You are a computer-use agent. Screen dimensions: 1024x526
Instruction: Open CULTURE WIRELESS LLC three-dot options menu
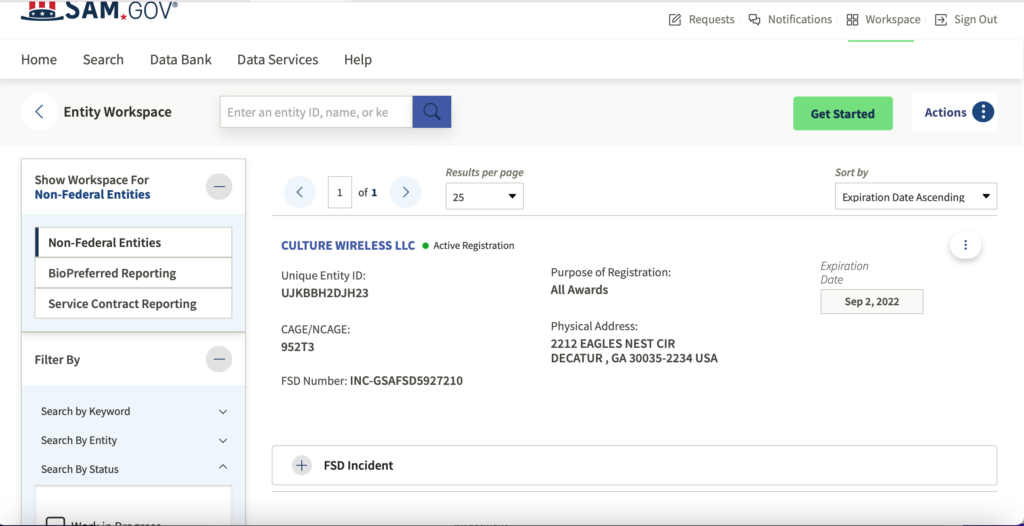pos(965,245)
